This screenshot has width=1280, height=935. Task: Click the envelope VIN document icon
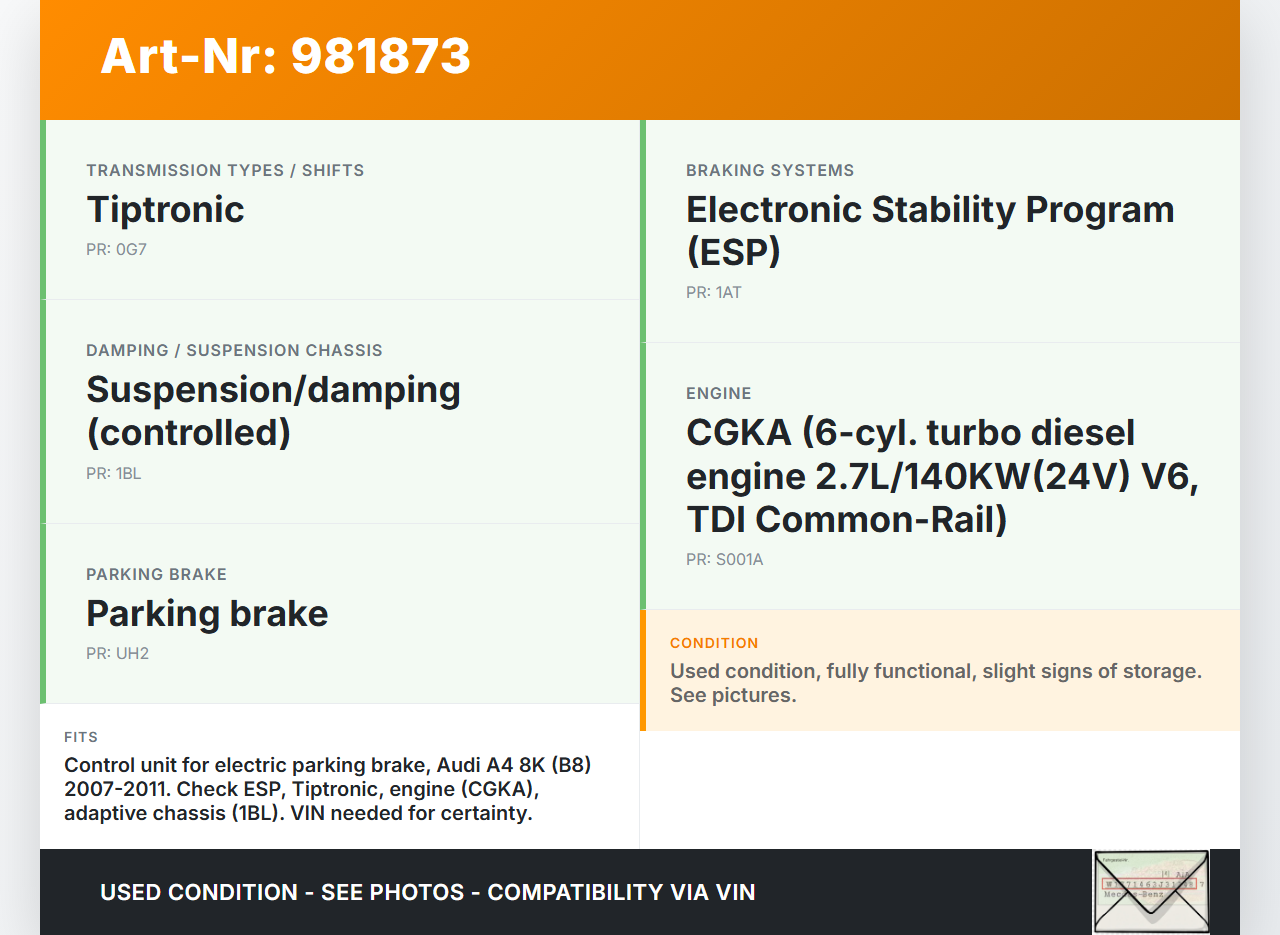[1150, 891]
